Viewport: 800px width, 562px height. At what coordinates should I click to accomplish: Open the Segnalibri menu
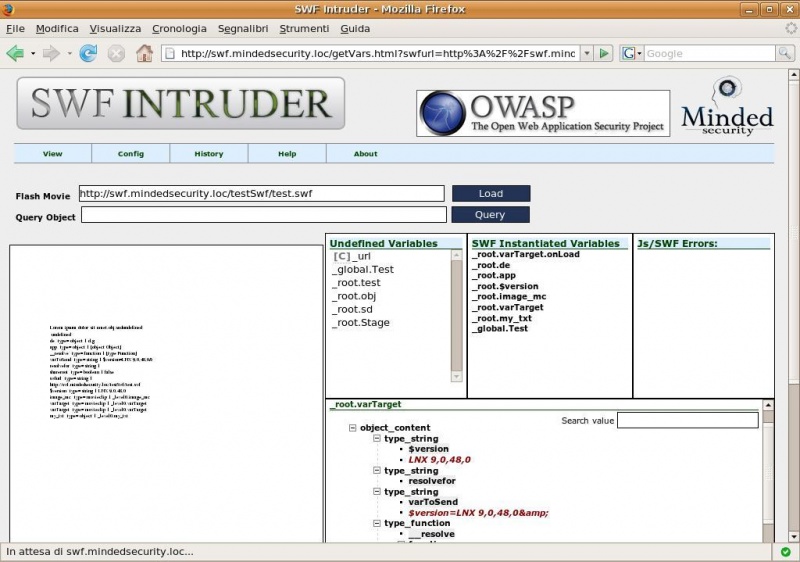[x=243, y=29]
